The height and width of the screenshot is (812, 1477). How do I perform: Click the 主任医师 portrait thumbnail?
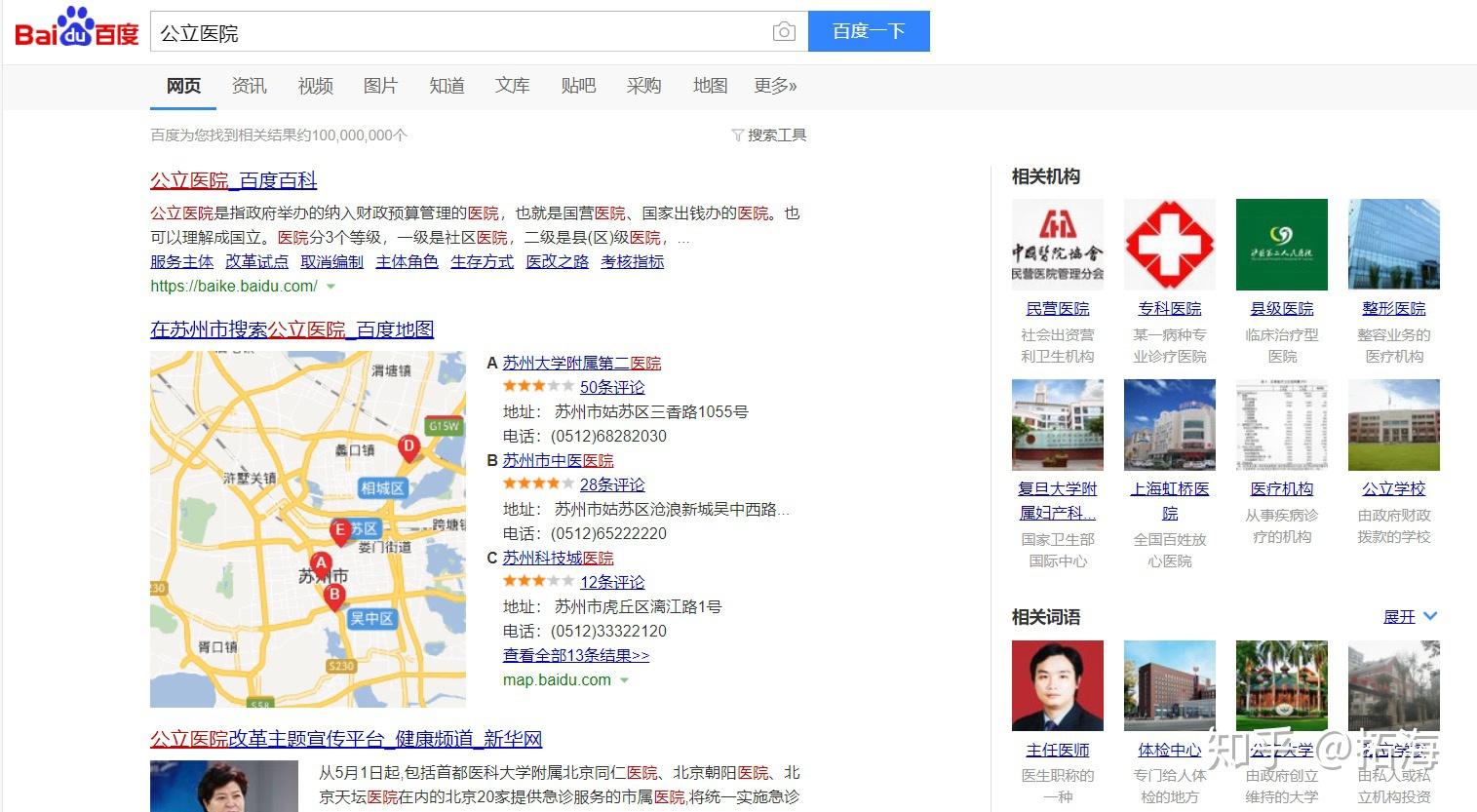click(x=1058, y=686)
